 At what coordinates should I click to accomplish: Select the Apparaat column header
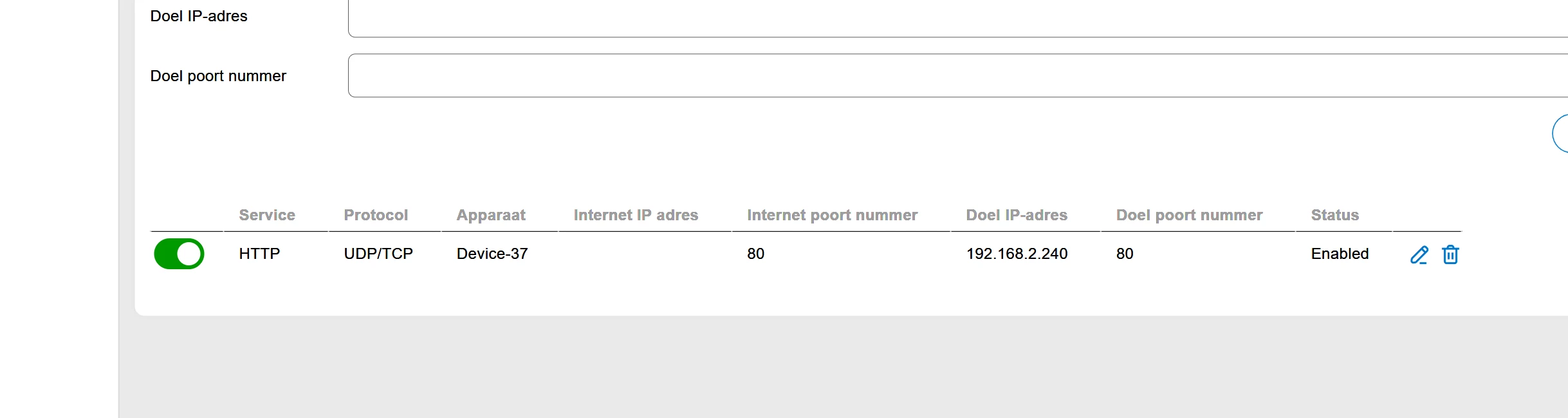(491, 215)
